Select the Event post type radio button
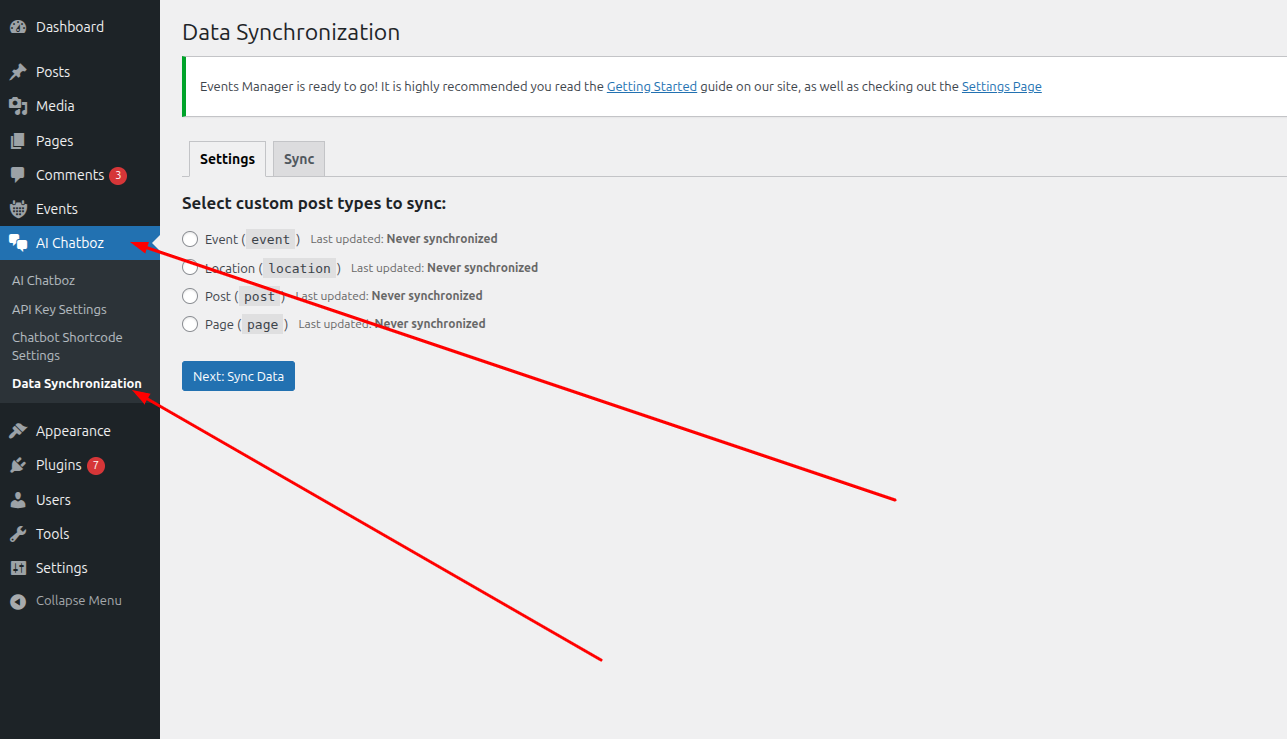 pos(190,239)
